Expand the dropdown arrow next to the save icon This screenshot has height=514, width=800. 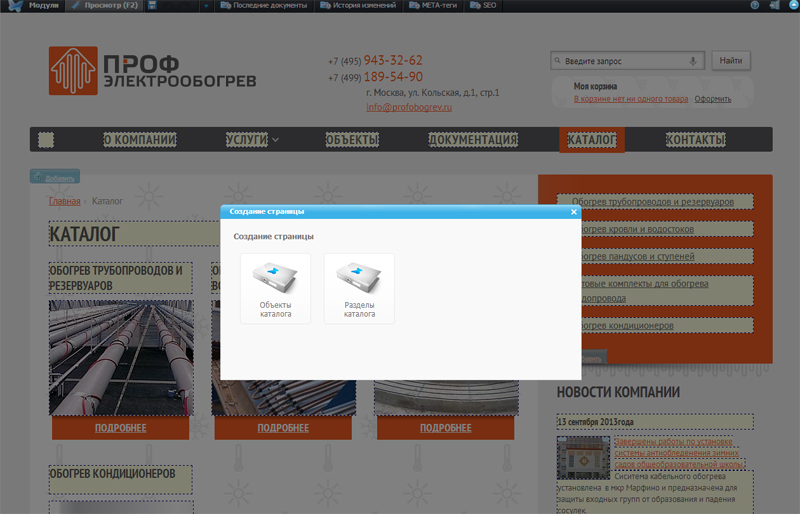pos(206,6)
